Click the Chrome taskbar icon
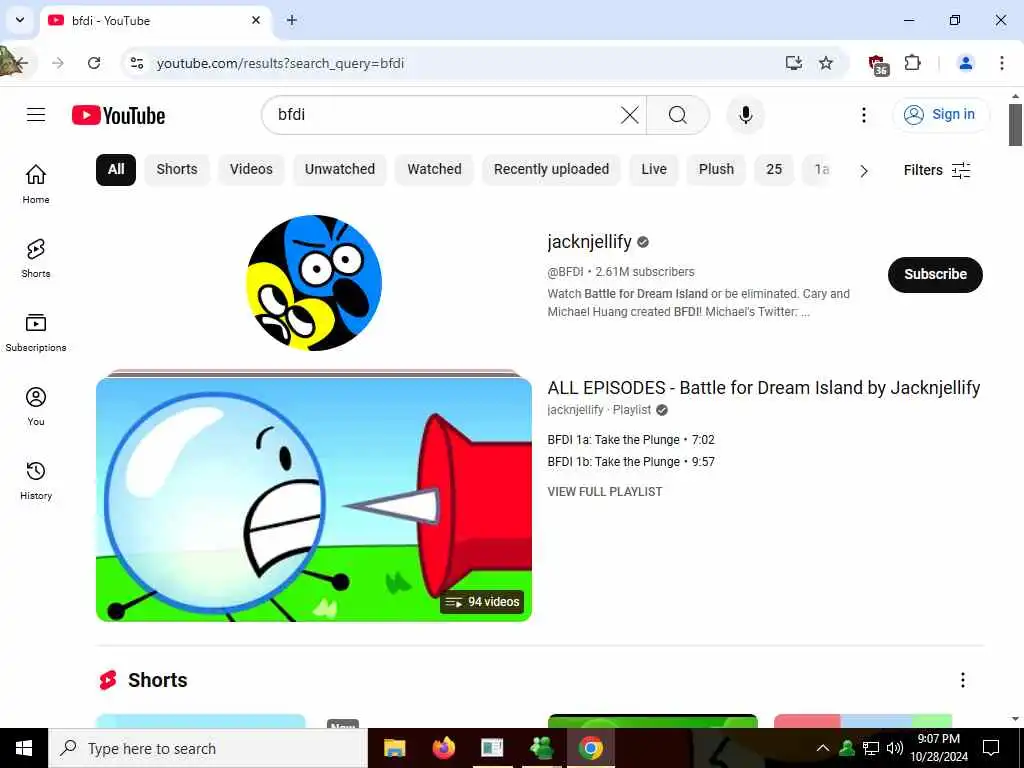Image resolution: width=1024 pixels, height=768 pixels. [x=590, y=748]
